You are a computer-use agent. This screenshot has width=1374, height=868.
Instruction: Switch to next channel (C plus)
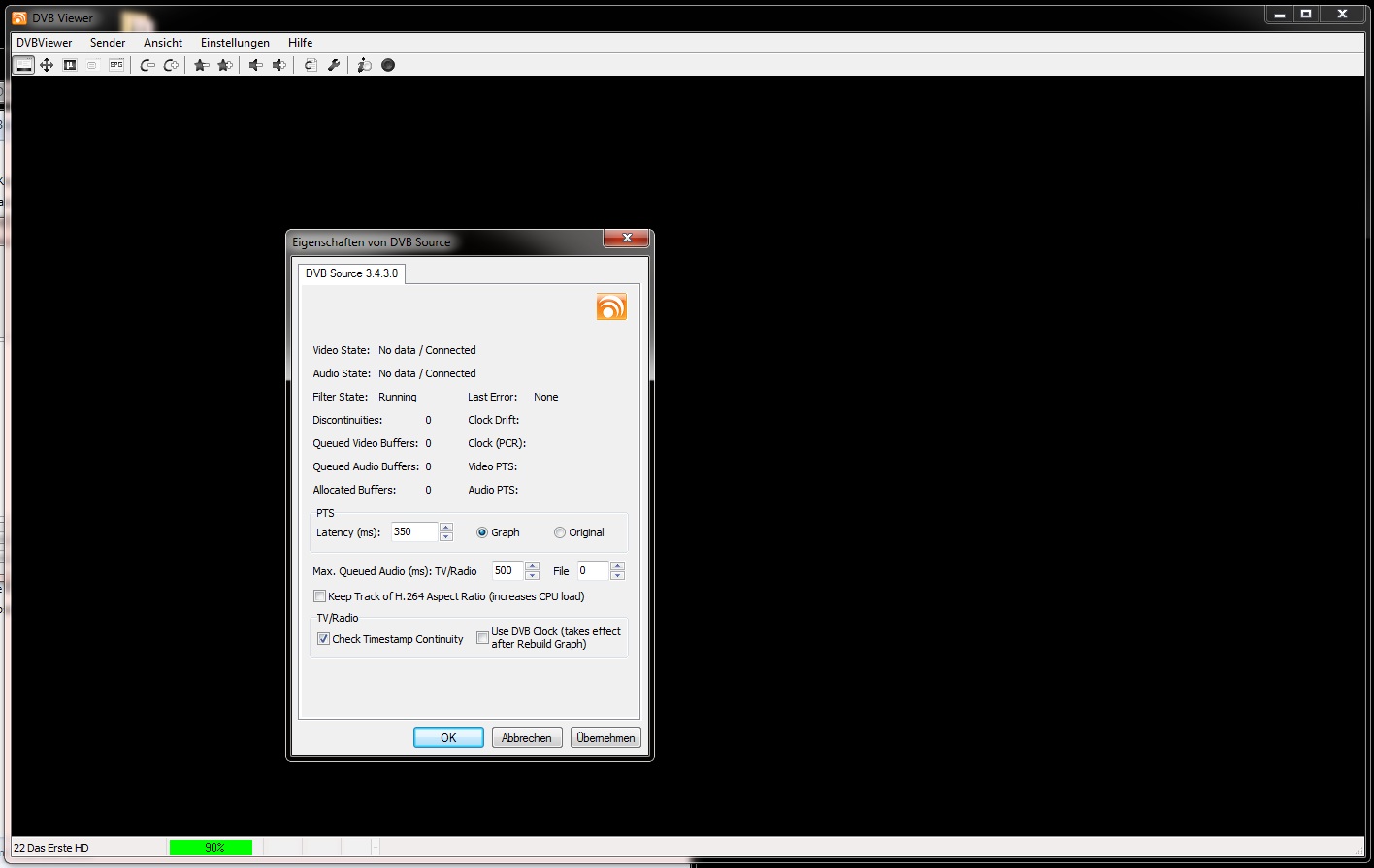point(171,65)
